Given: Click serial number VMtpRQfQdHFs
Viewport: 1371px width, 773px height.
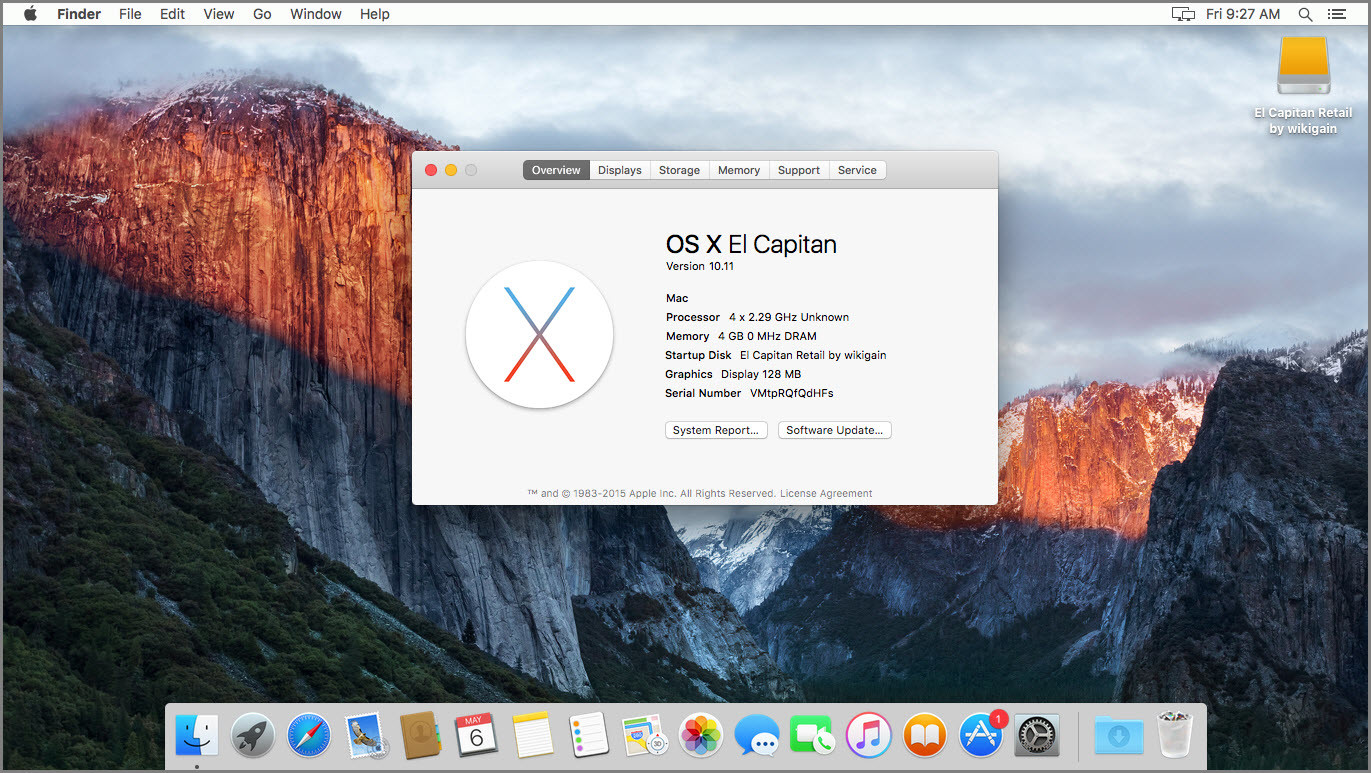Looking at the screenshot, I should tap(792, 393).
